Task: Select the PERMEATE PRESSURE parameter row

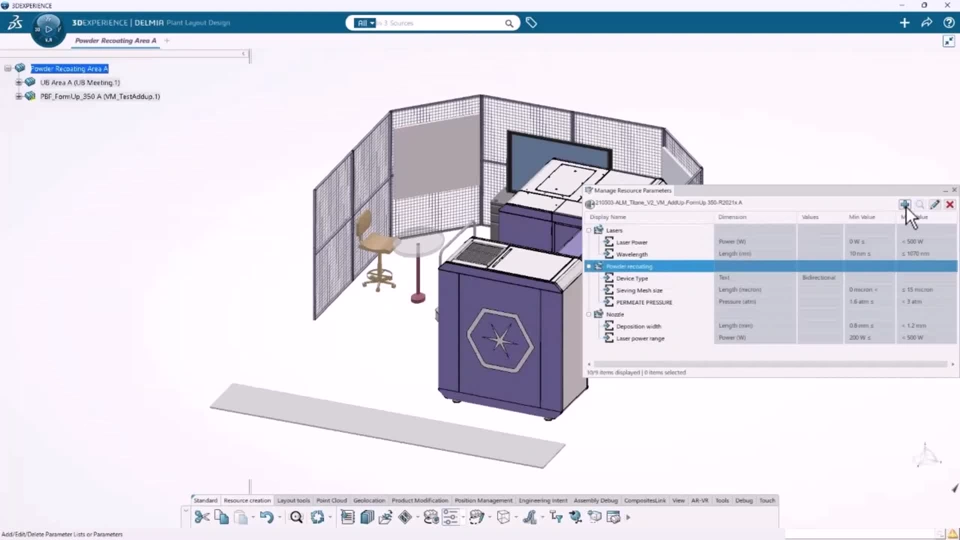Action: coord(771,302)
